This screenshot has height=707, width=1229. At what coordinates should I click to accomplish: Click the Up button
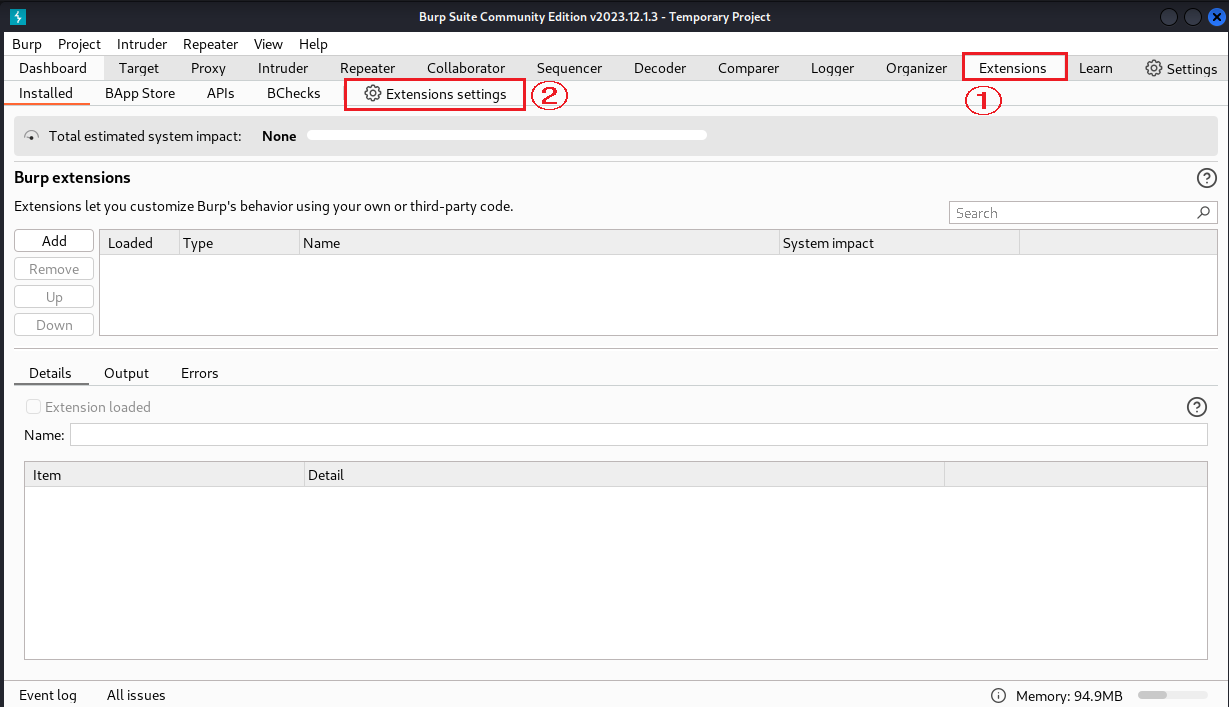[54, 297]
